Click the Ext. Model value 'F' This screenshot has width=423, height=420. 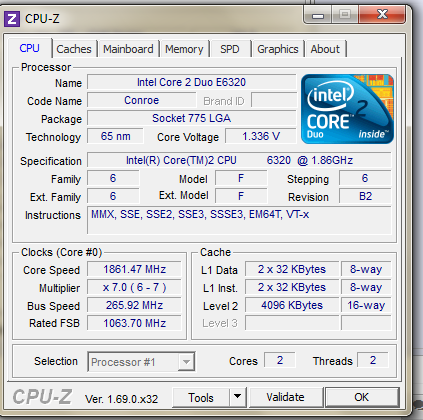point(241,196)
